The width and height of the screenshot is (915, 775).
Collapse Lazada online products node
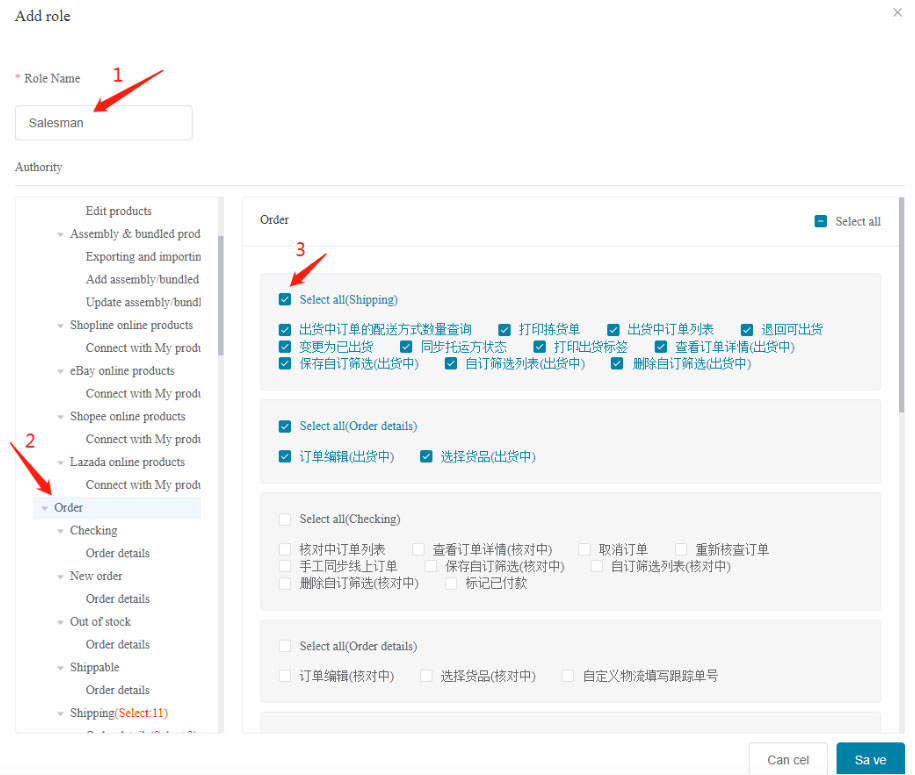(60, 462)
